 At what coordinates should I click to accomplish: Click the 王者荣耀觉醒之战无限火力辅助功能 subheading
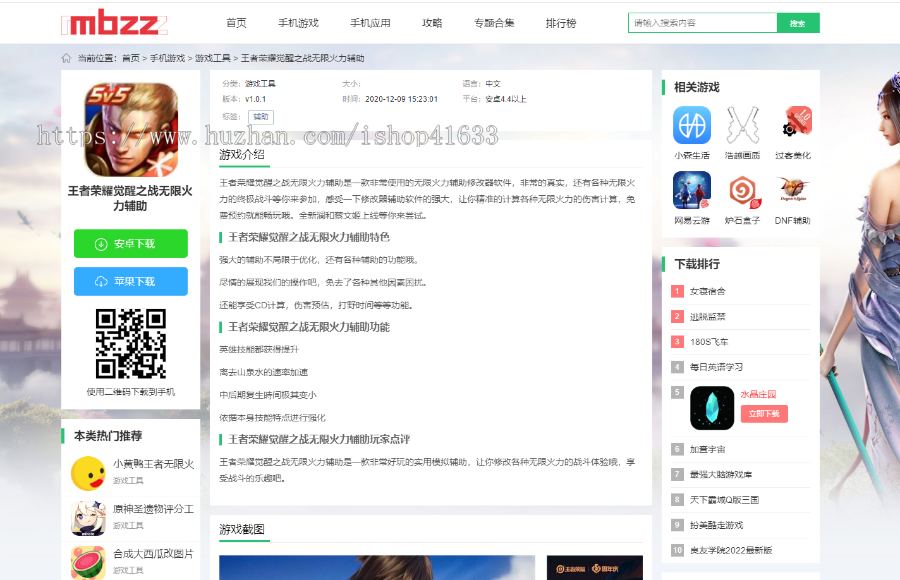(309, 327)
